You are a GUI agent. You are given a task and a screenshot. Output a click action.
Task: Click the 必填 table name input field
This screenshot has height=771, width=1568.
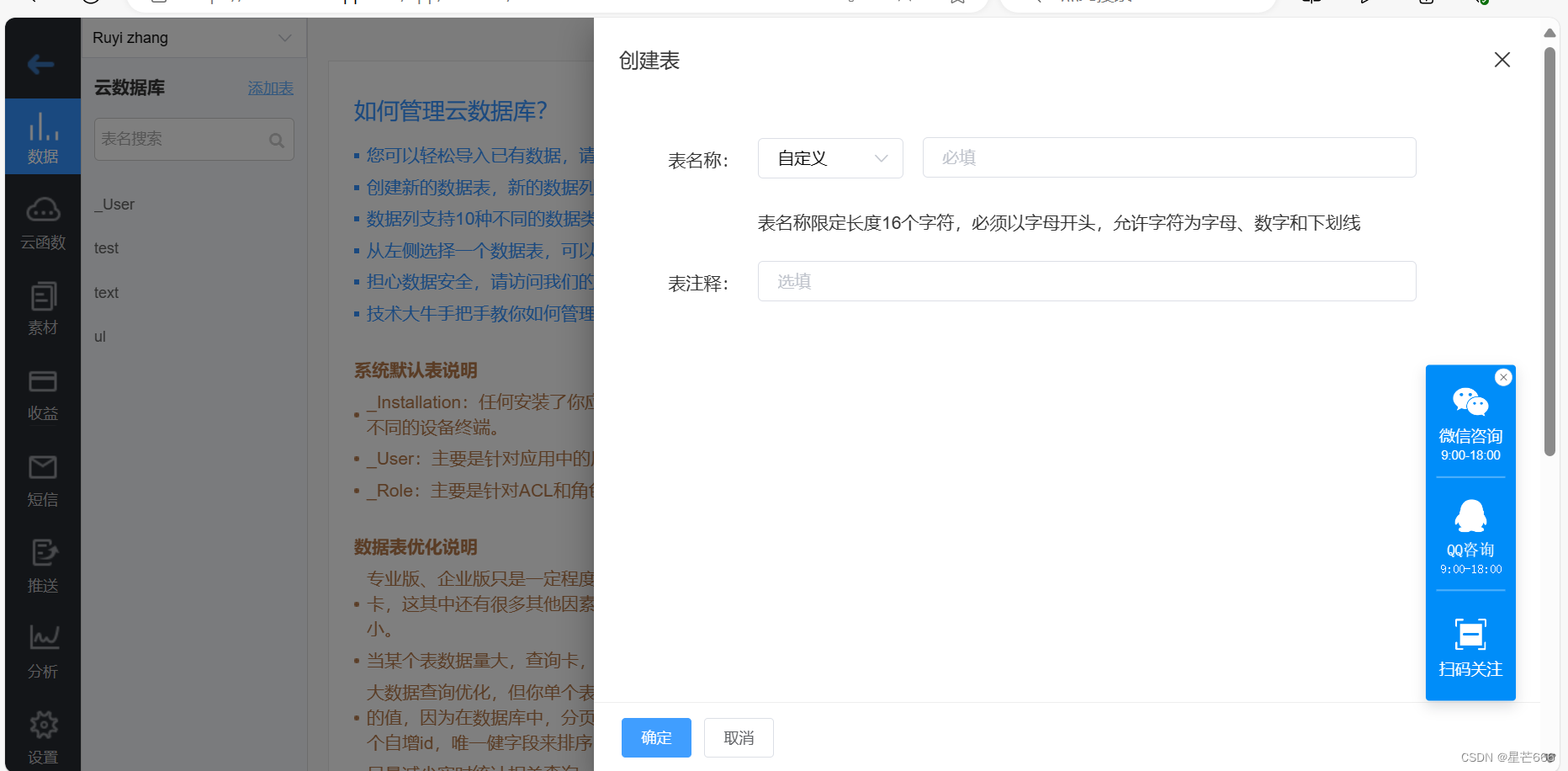point(1168,157)
